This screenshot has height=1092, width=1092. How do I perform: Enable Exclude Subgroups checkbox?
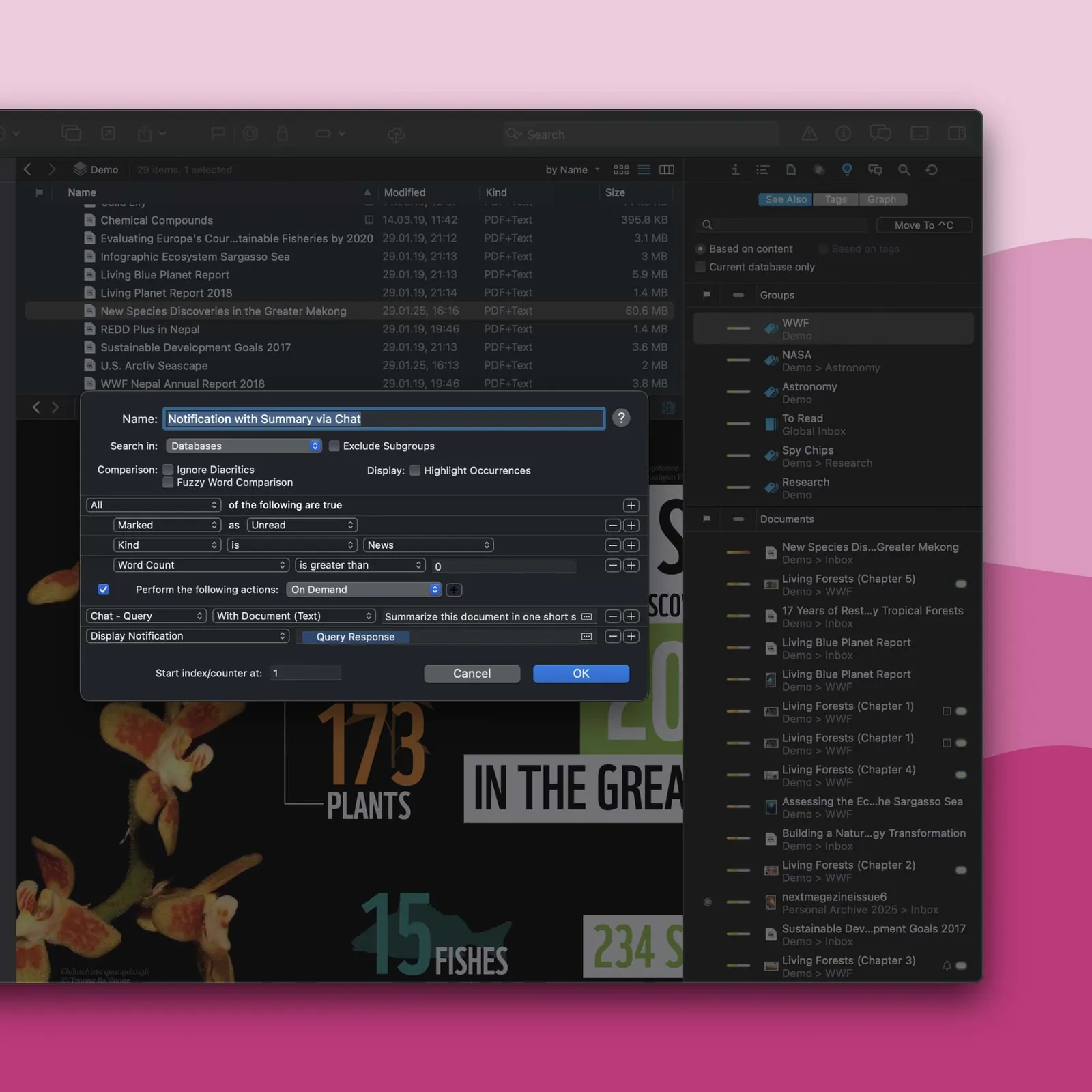tap(334, 446)
